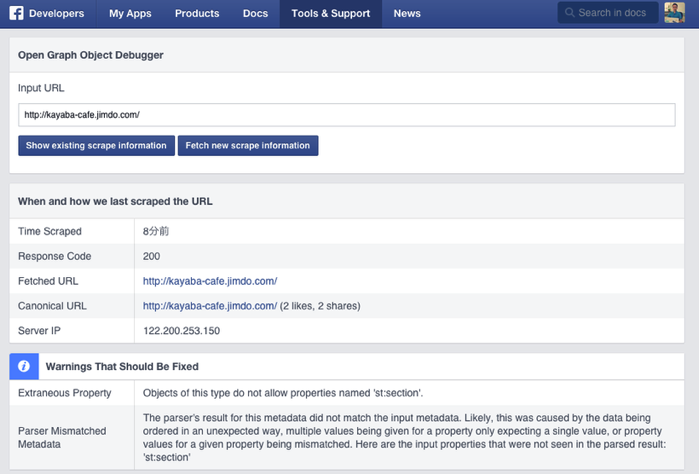
Task: Select the Server IP value 122.200.253.150
Action: 181,331
